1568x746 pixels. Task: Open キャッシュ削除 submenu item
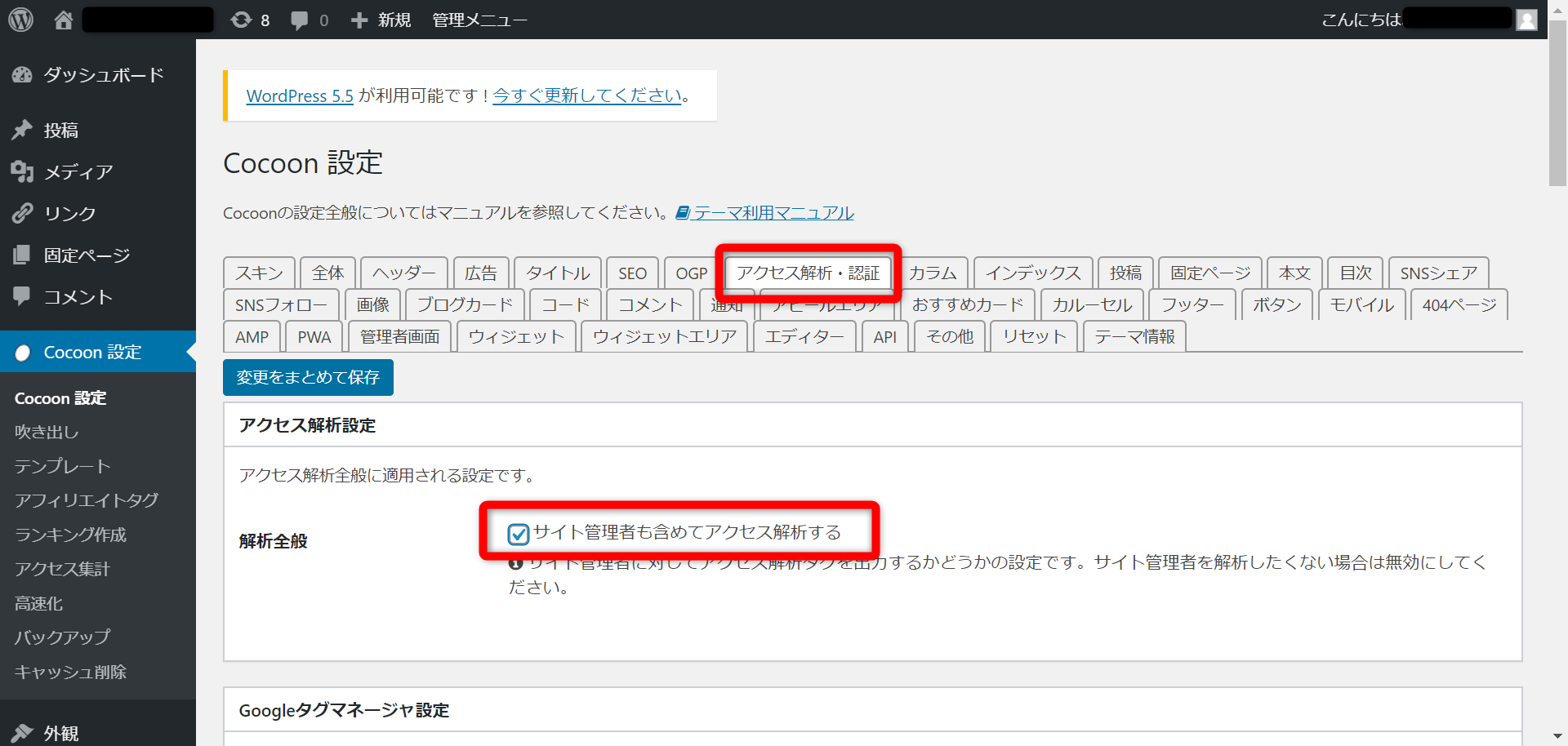click(70, 672)
